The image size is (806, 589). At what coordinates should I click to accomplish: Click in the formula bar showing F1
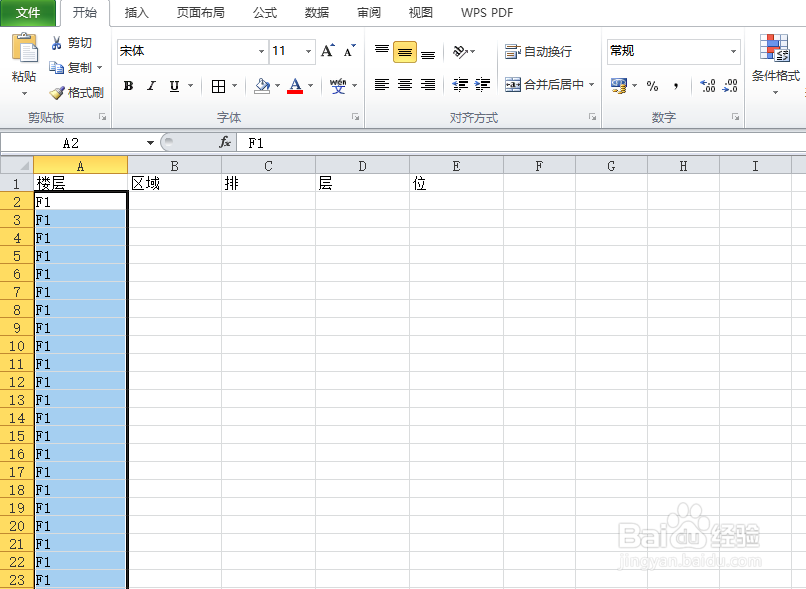tap(521, 143)
